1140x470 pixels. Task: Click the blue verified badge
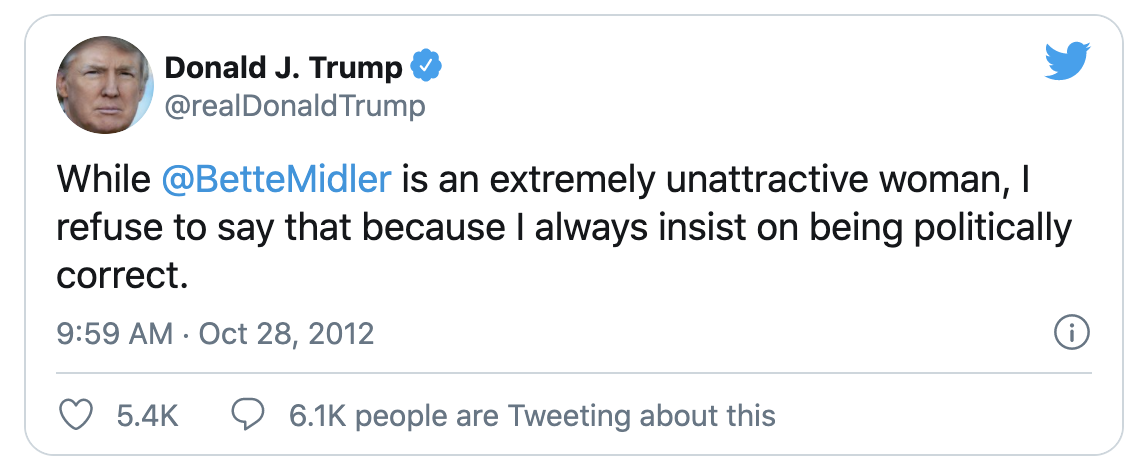point(426,66)
